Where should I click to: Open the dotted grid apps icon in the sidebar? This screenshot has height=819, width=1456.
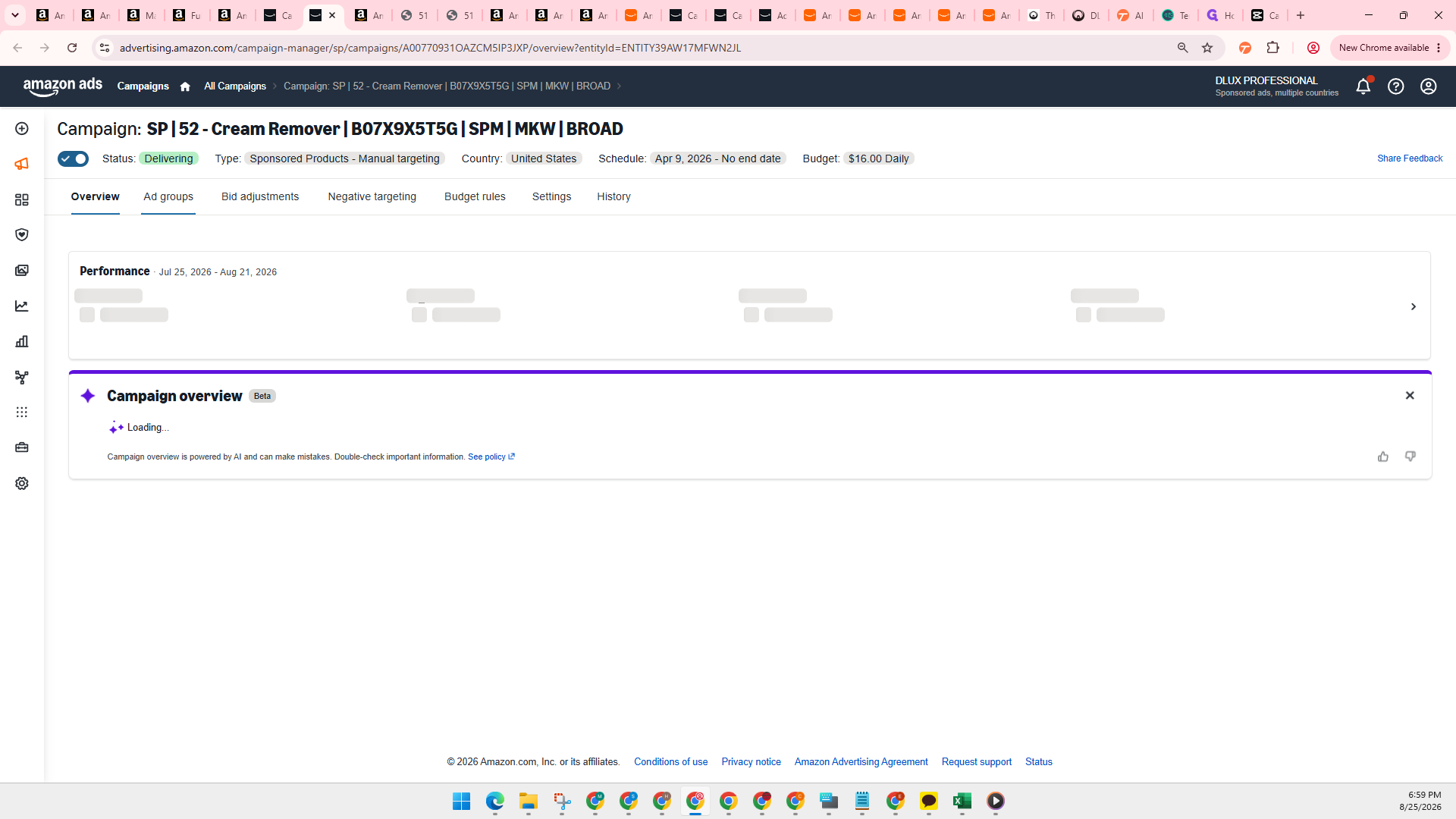(22, 412)
